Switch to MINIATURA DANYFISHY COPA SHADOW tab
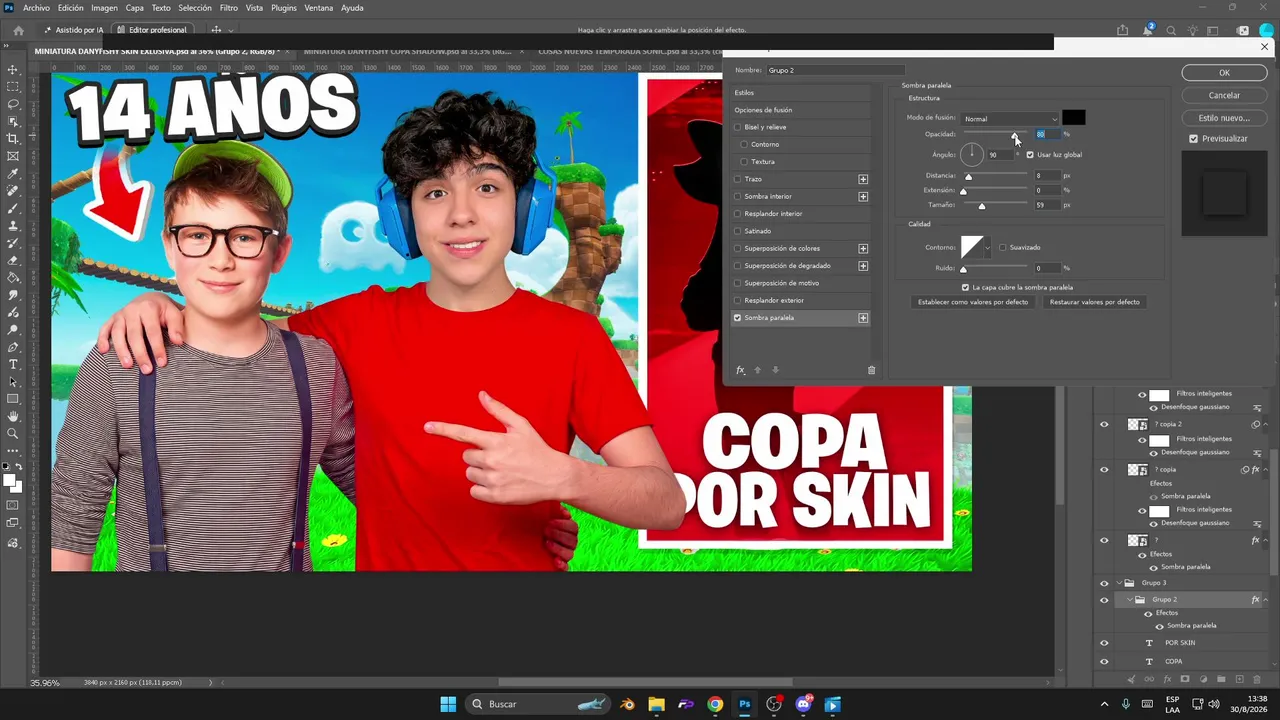The height and width of the screenshot is (720, 1280). [x=407, y=51]
